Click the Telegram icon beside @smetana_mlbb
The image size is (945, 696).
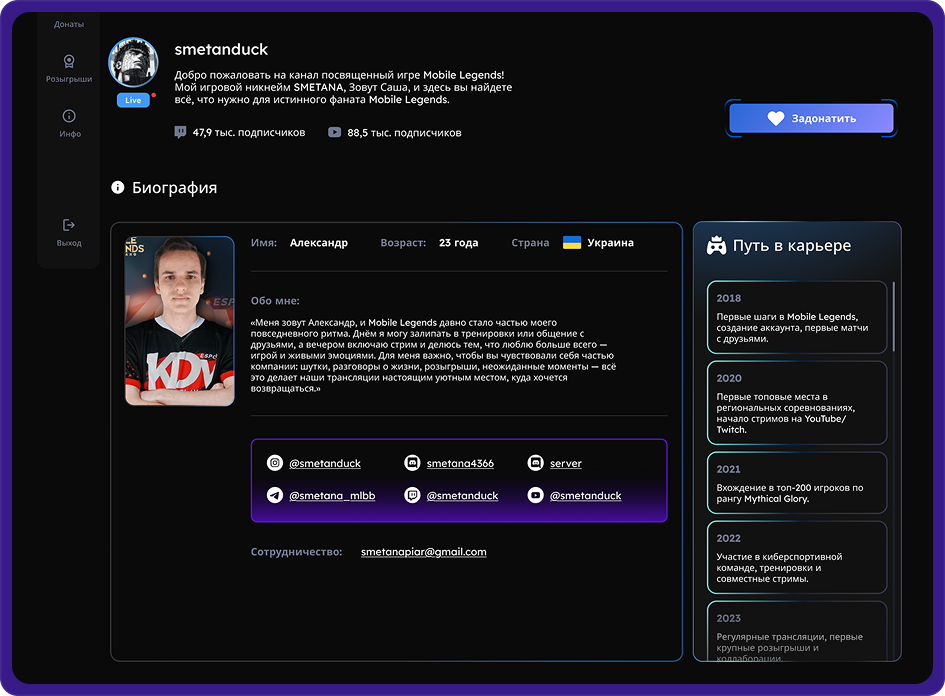pos(275,495)
